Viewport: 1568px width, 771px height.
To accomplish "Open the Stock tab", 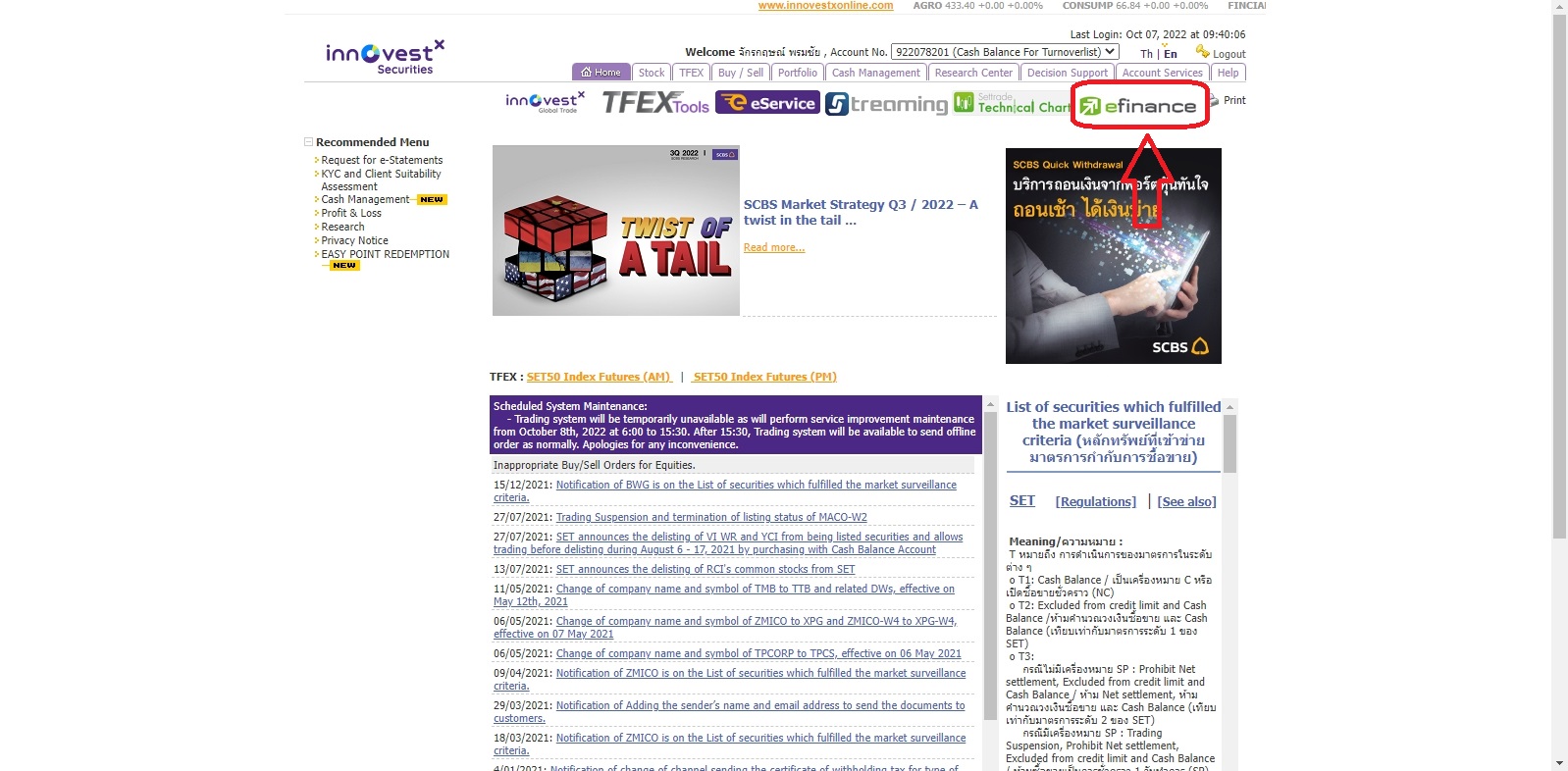I will pos(652,73).
